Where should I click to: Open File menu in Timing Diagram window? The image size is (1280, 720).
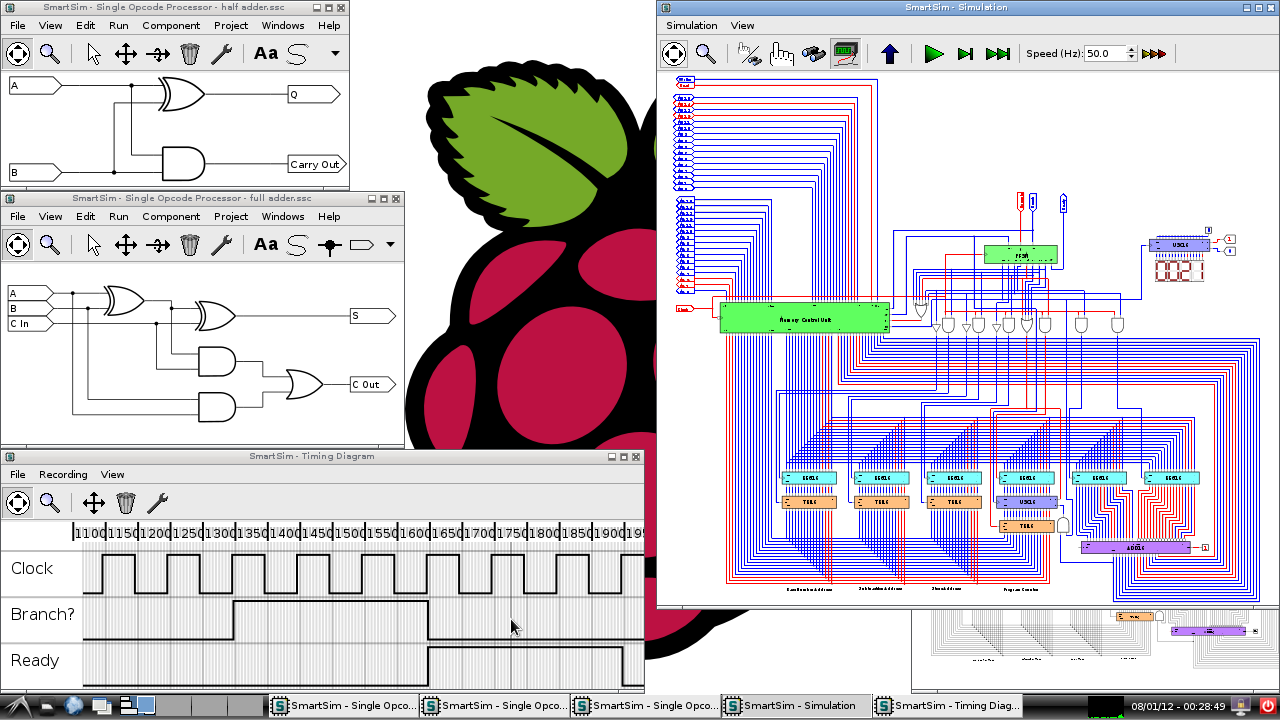[x=18, y=474]
